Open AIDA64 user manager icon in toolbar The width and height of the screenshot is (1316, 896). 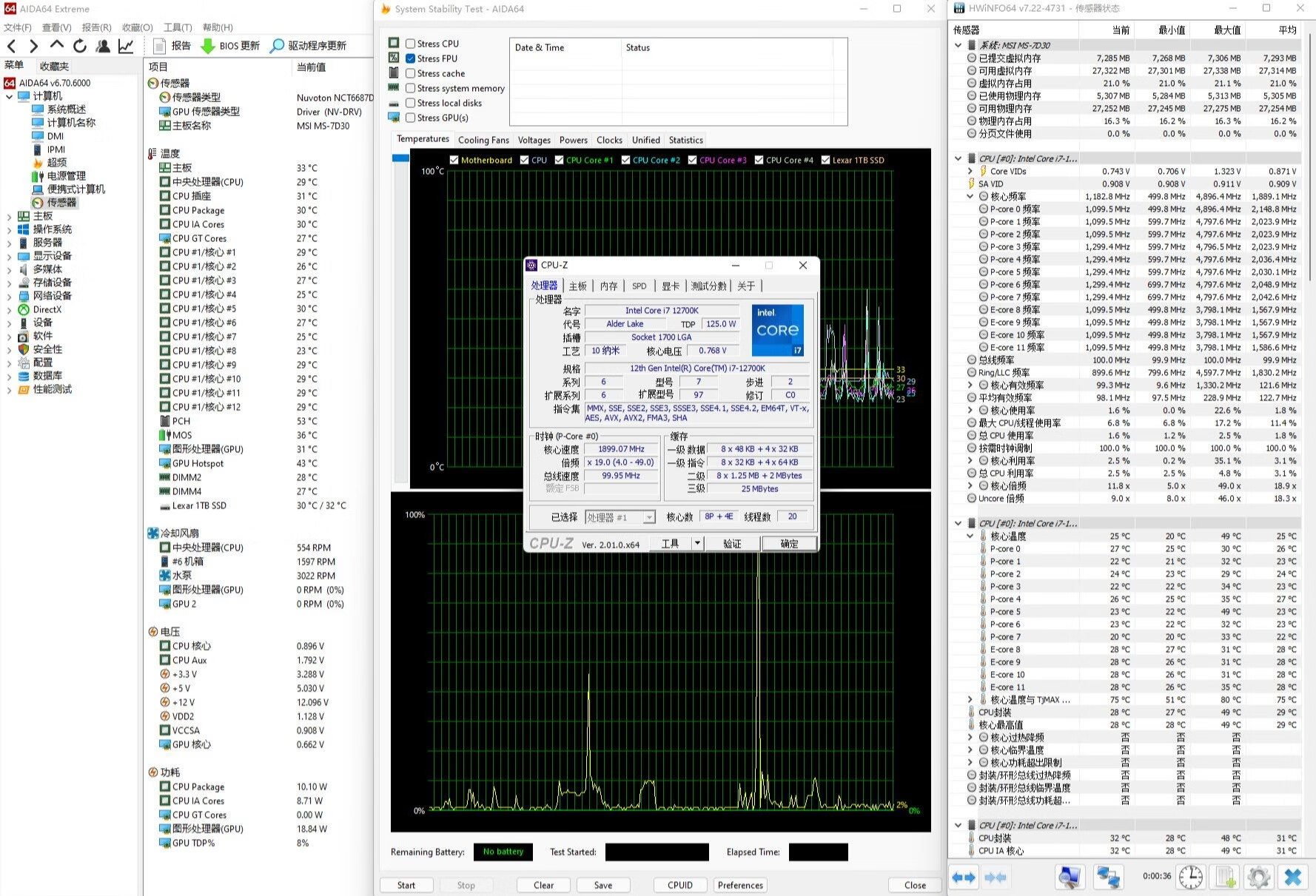(x=103, y=46)
